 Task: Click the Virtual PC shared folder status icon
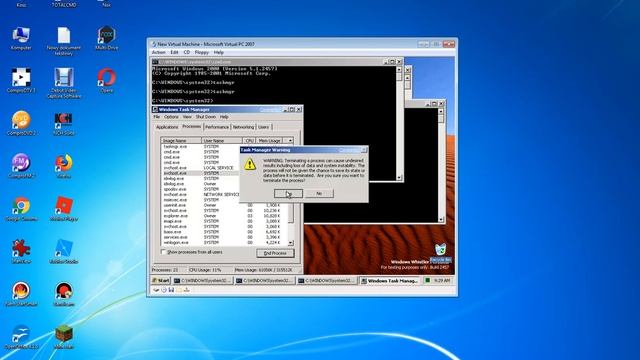pos(179,290)
